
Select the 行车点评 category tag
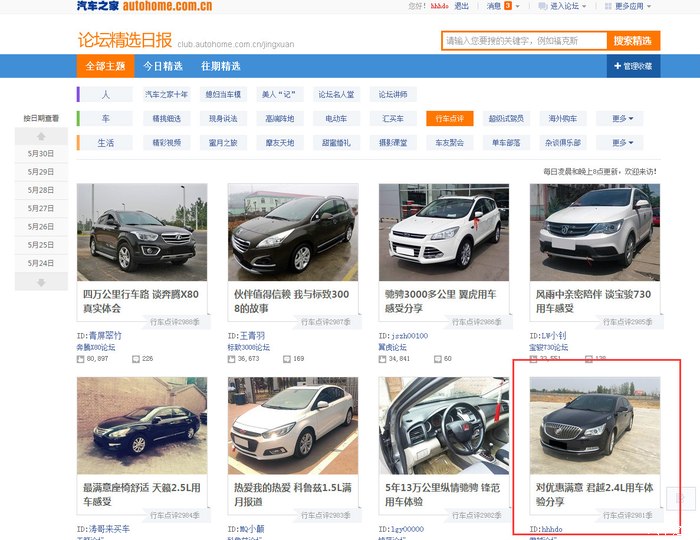(448, 118)
